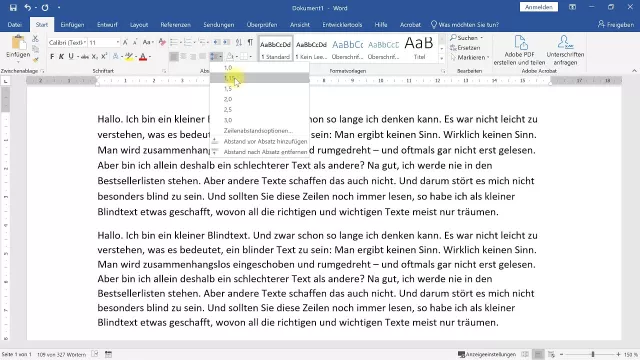Cut selection with the scissors icon
640x360 pixels.
tap(36, 39)
